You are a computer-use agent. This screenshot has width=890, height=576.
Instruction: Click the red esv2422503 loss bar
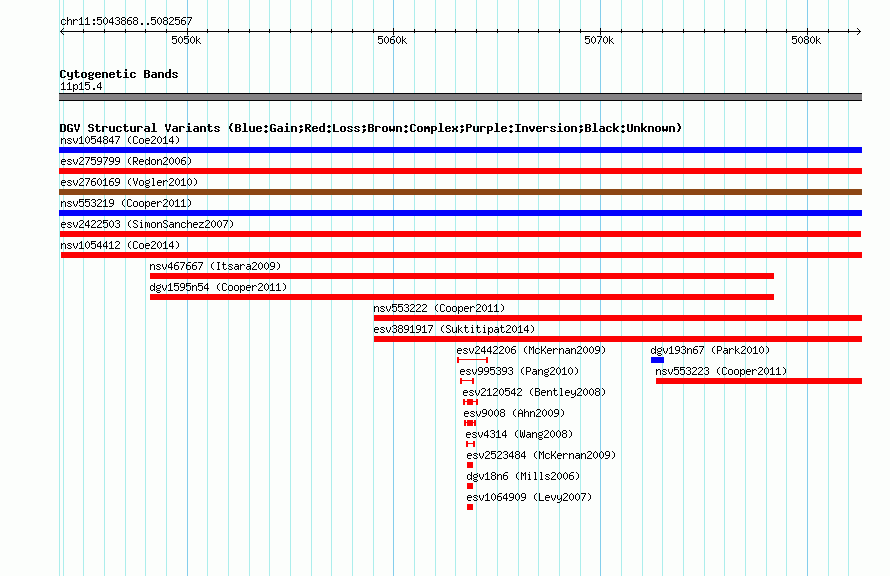tap(460, 234)
